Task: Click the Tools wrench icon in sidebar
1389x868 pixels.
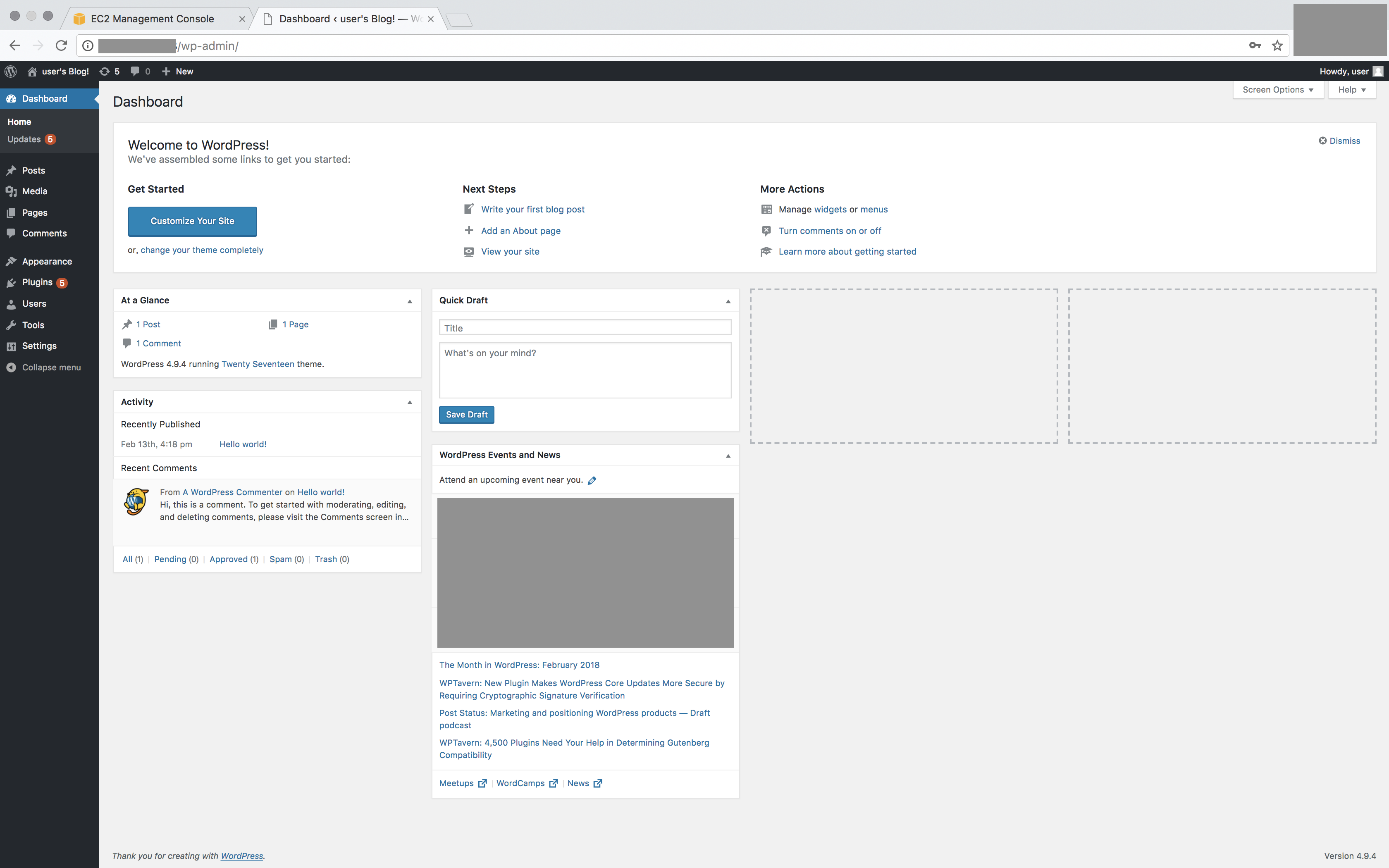Action: click(11, 325)
